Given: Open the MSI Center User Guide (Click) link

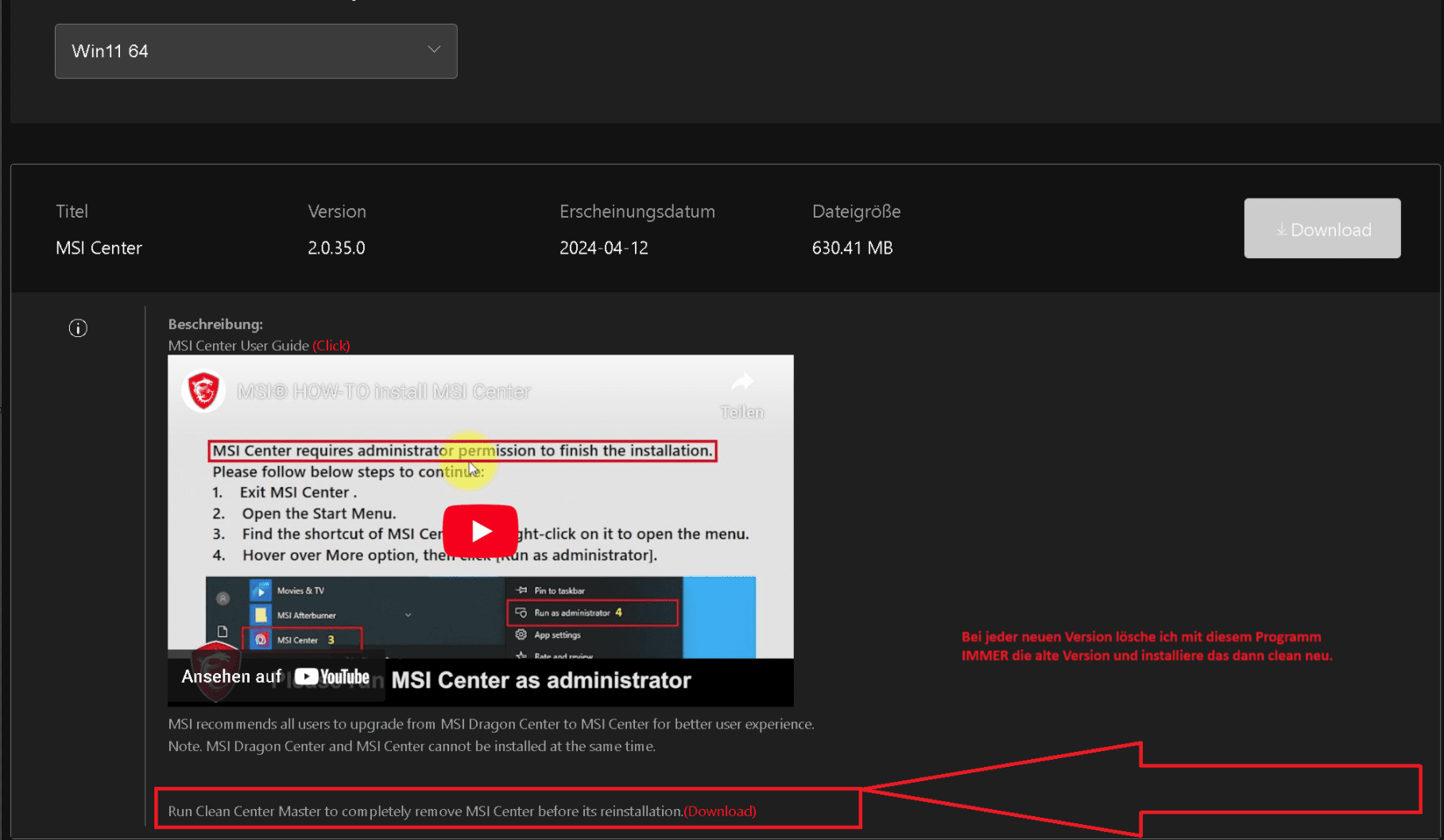Looking at the screenshot, I should (331, 346).
